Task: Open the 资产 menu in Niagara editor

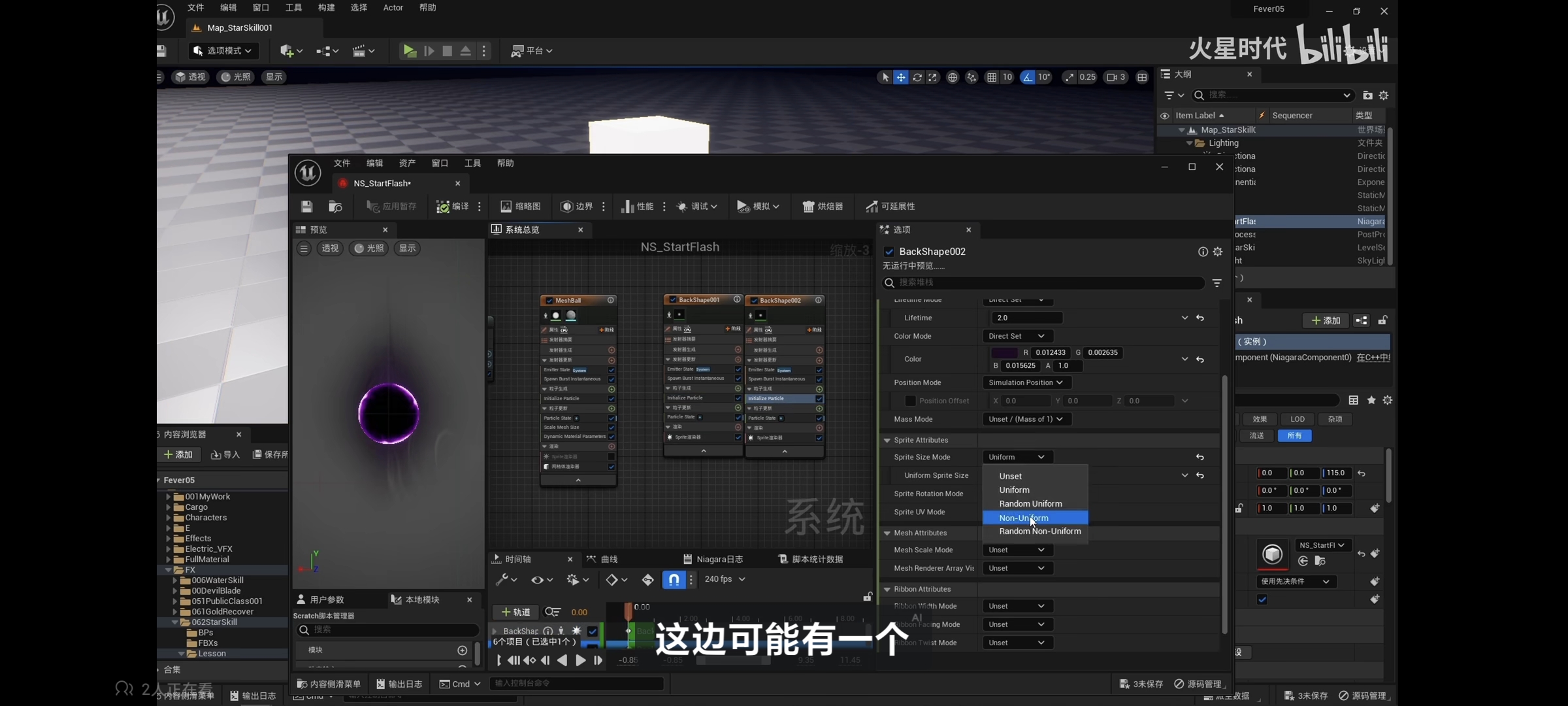Action: 407,163
